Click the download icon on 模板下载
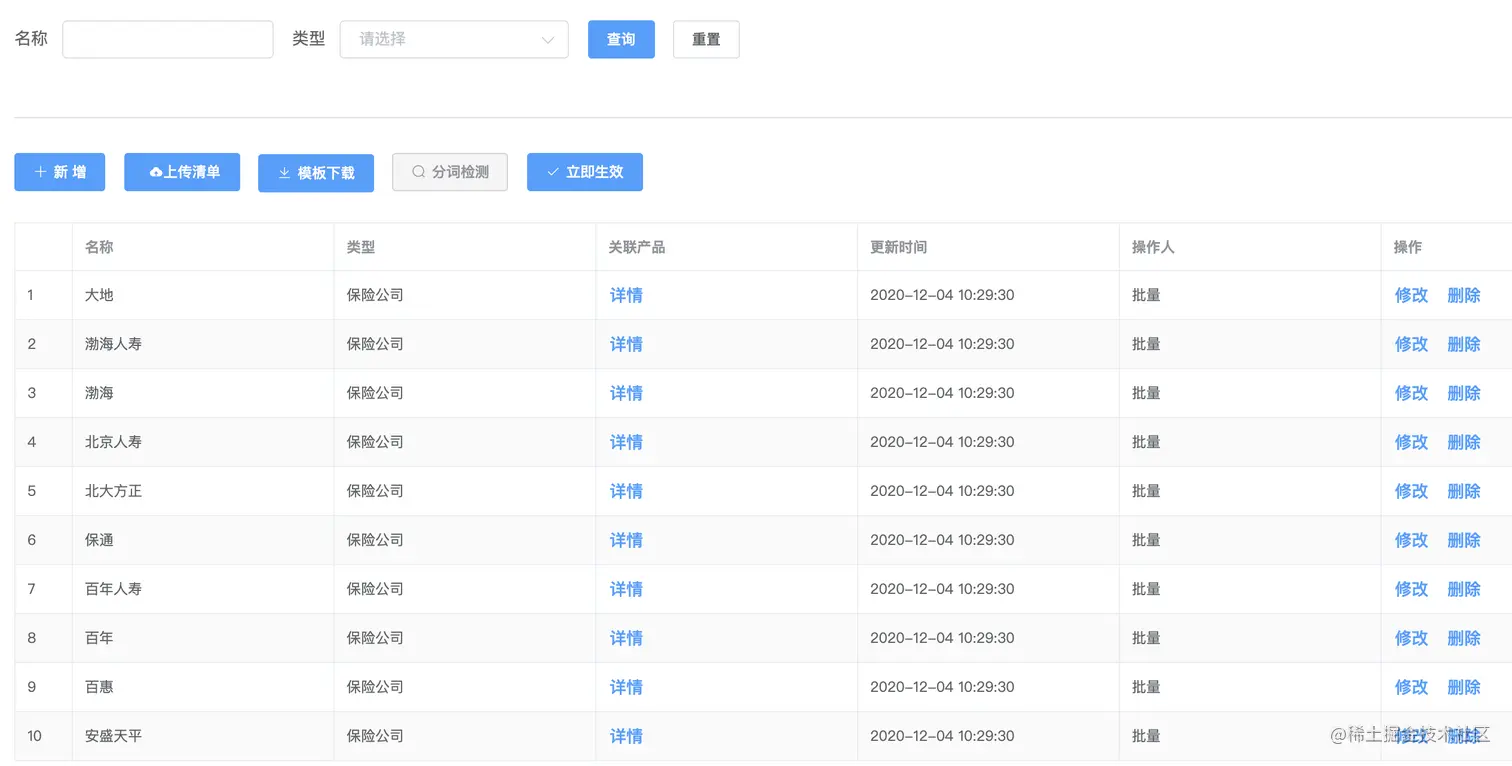Viewport: 1512px width, 766px height. pos(284,173)
